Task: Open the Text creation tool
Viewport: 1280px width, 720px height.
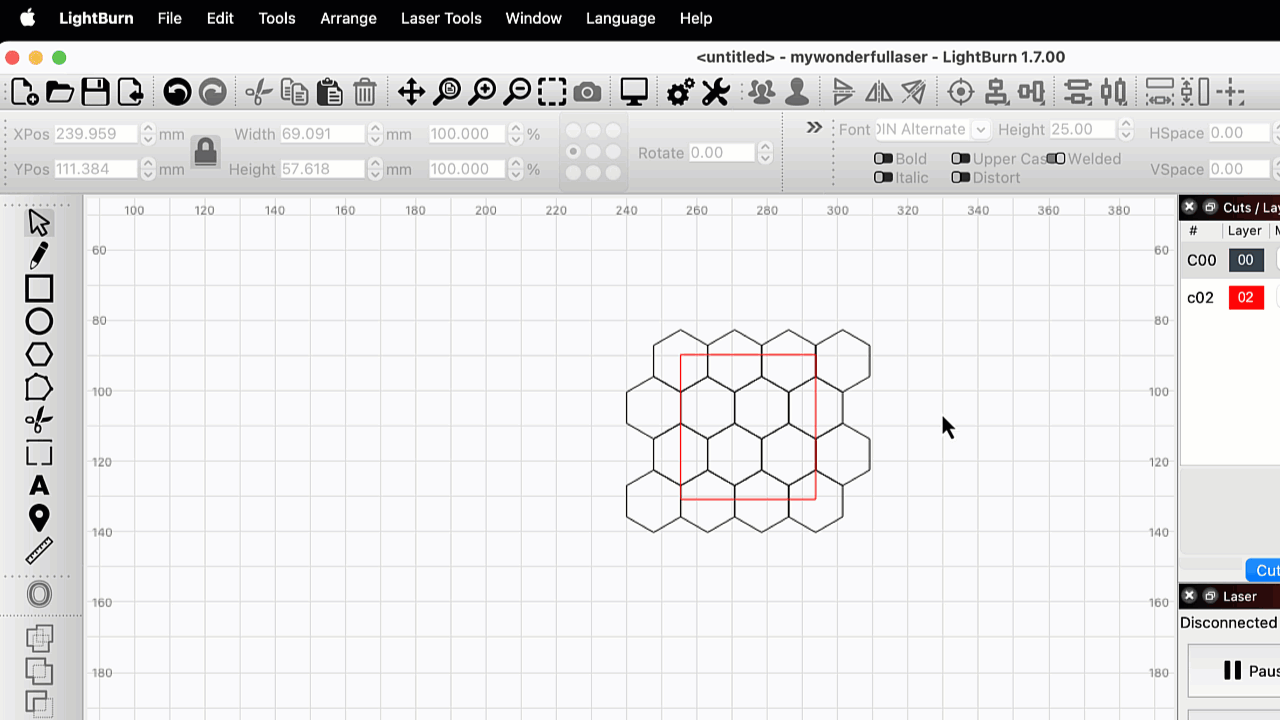Action: tap(39, 486)
